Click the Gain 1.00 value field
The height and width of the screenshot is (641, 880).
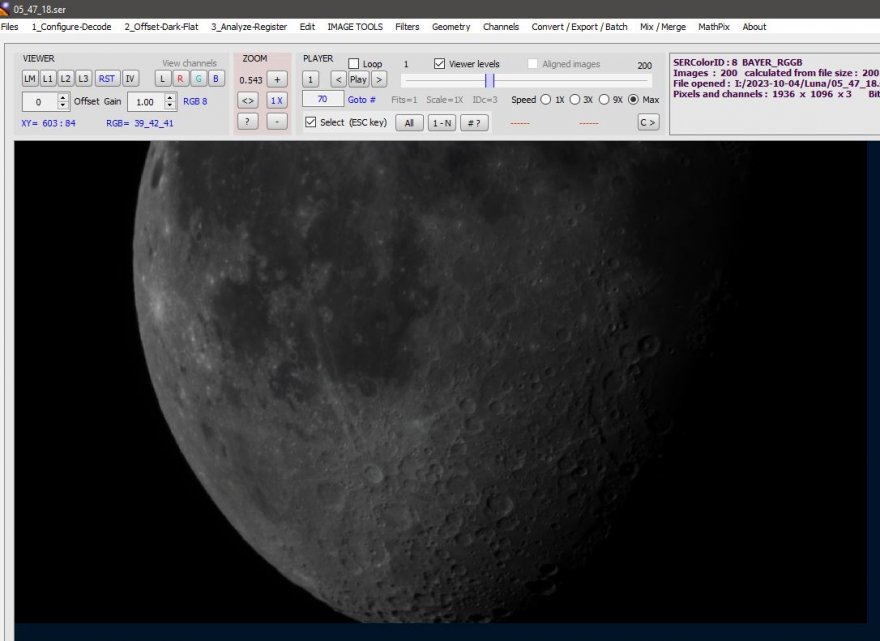(146, 102)
